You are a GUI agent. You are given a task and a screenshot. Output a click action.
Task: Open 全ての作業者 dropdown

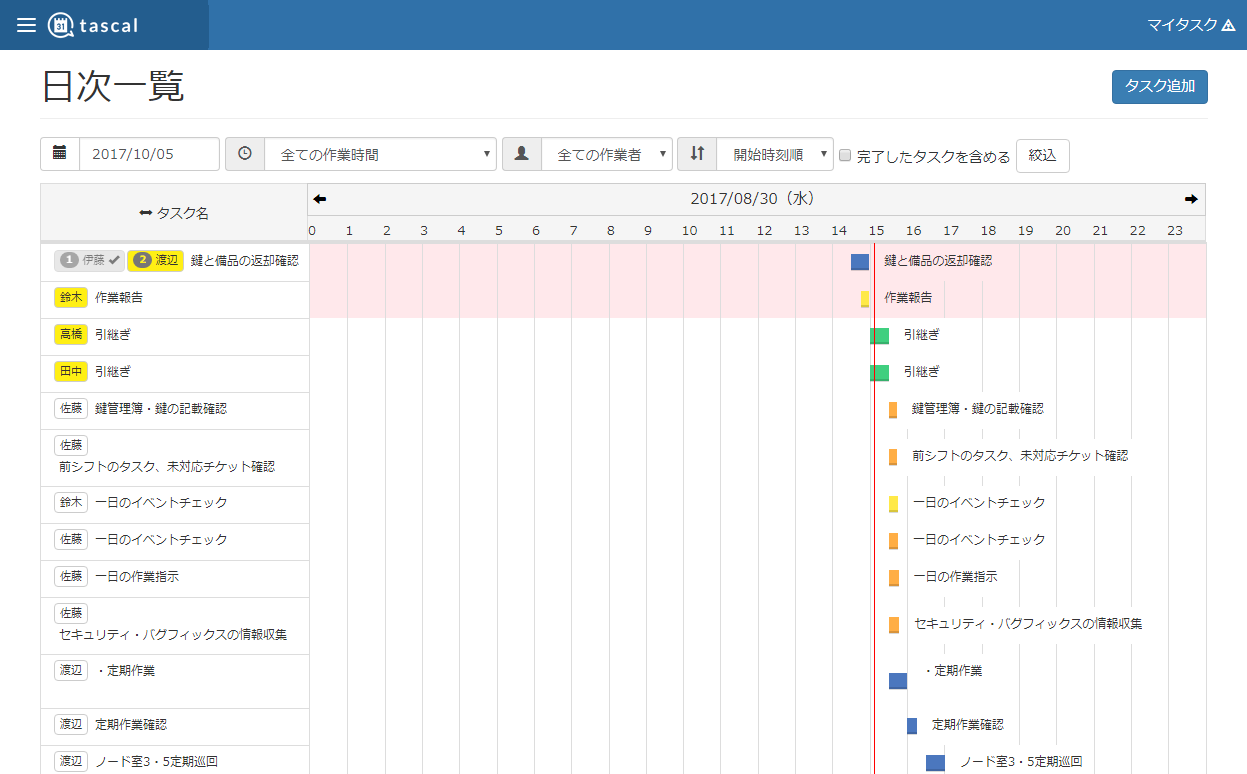pos(607,154)
